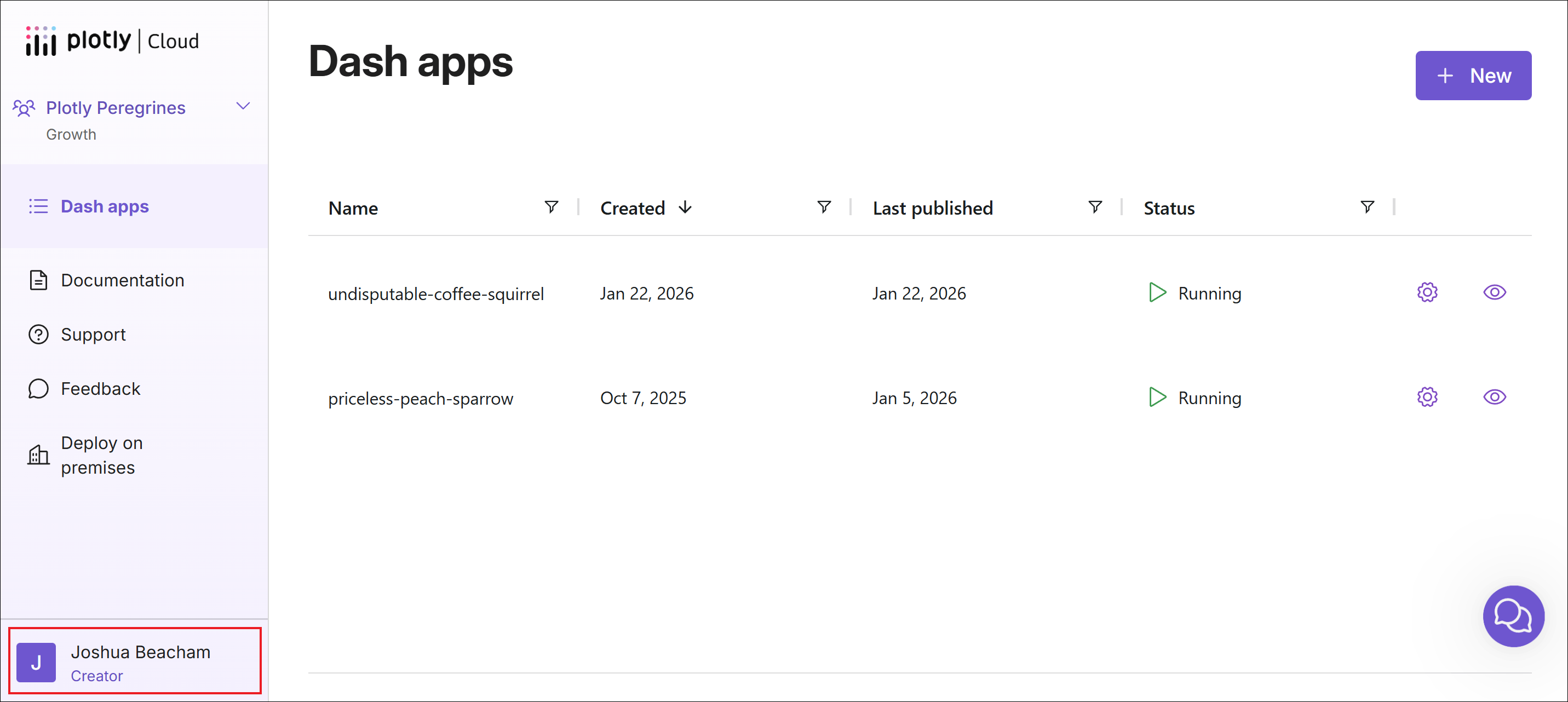Click the Running status icon for undisputable-coffee-squirrel
Image resolution: width=1568 pixels, height=702 pixels.
point(1157,293)
